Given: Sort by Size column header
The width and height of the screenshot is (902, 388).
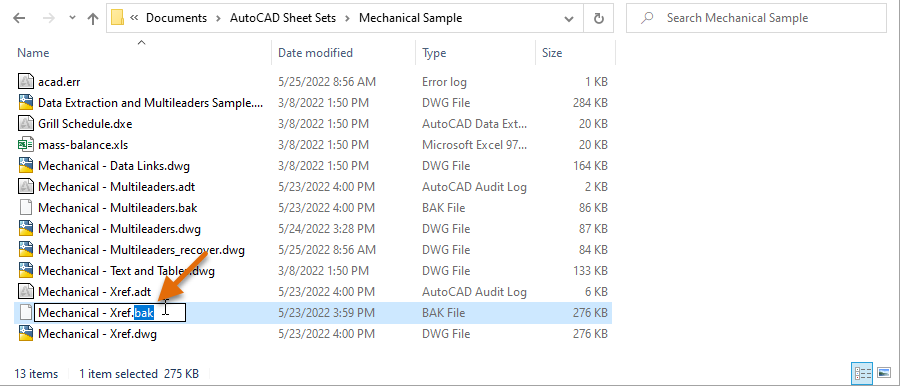Looking at the screenshot, I should pyautogui.click(x=552, y=53).
